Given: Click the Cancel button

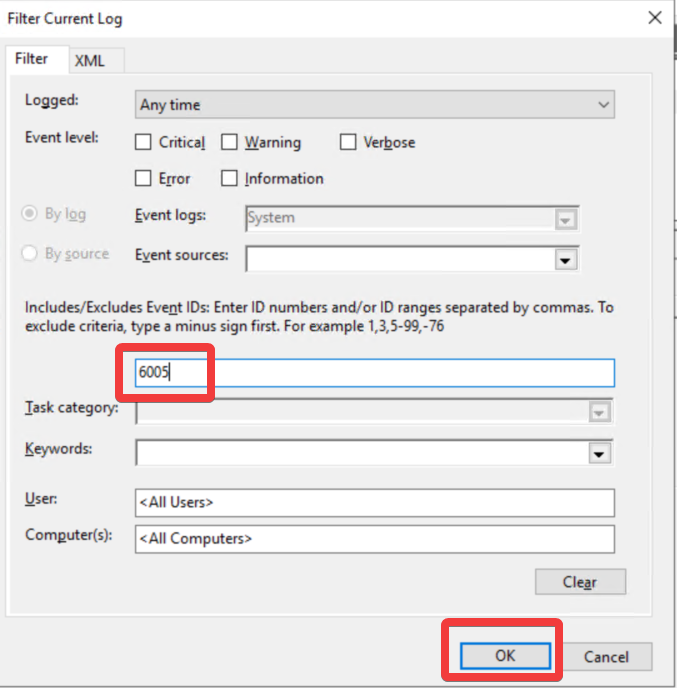Looking at the screenshot, I should click(x=605, y=657).
